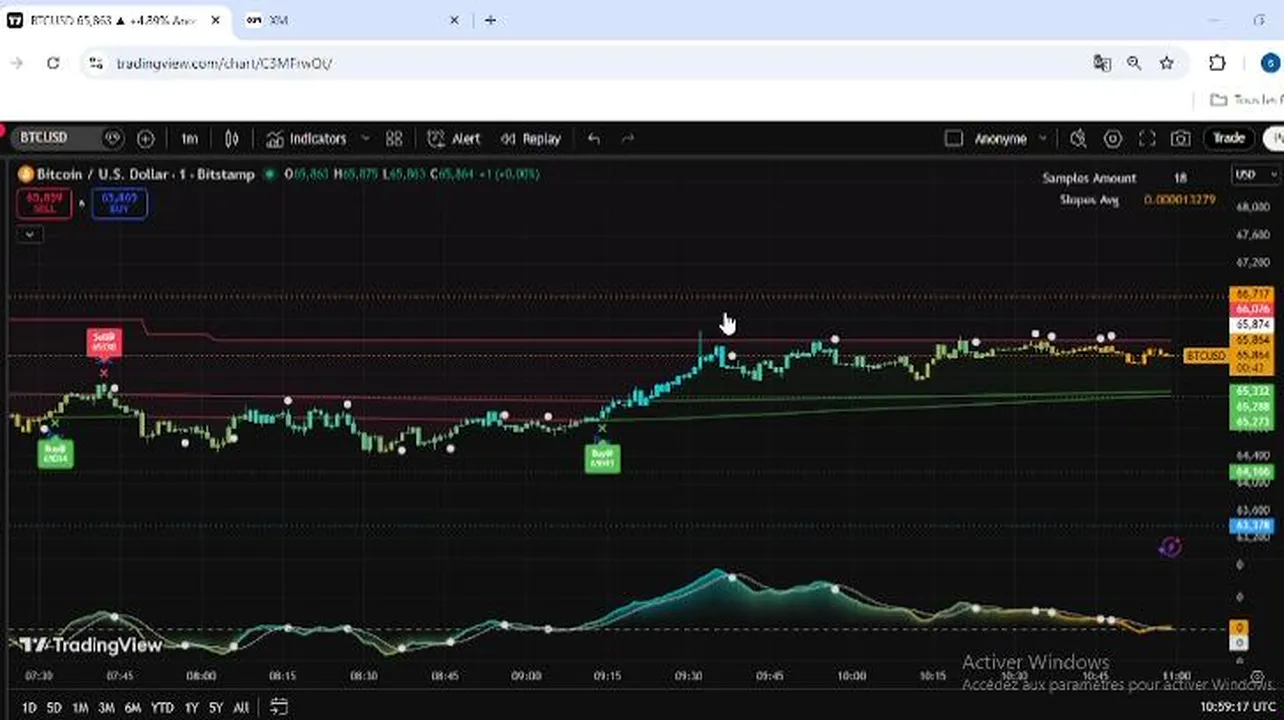Click the red Sell signal label near 07:45
The height and width of the screenshot is (720, 1284).
click(104, 342)
